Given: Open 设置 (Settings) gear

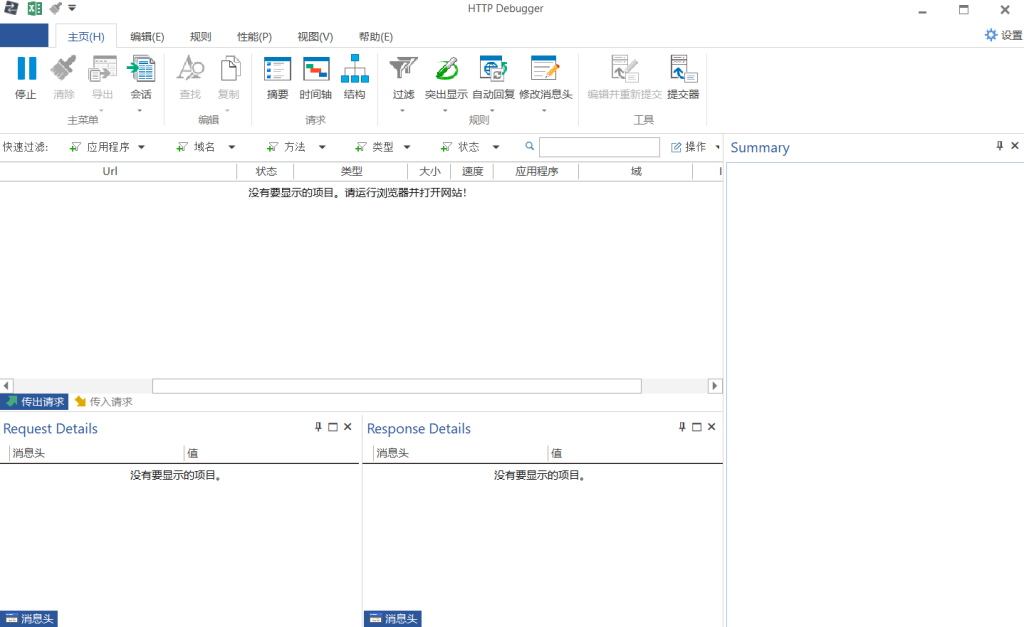Looking at the screenshot, I should (1002, 35).
